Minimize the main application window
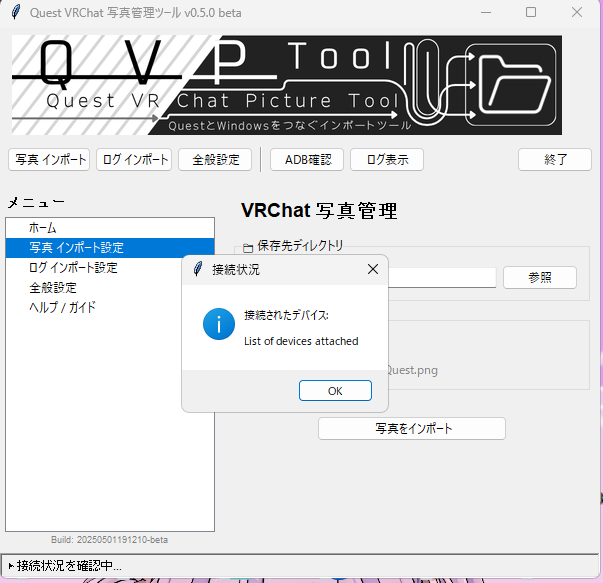Screen dimensions: 603x583 pyautogui.click(x=486, y=12)
